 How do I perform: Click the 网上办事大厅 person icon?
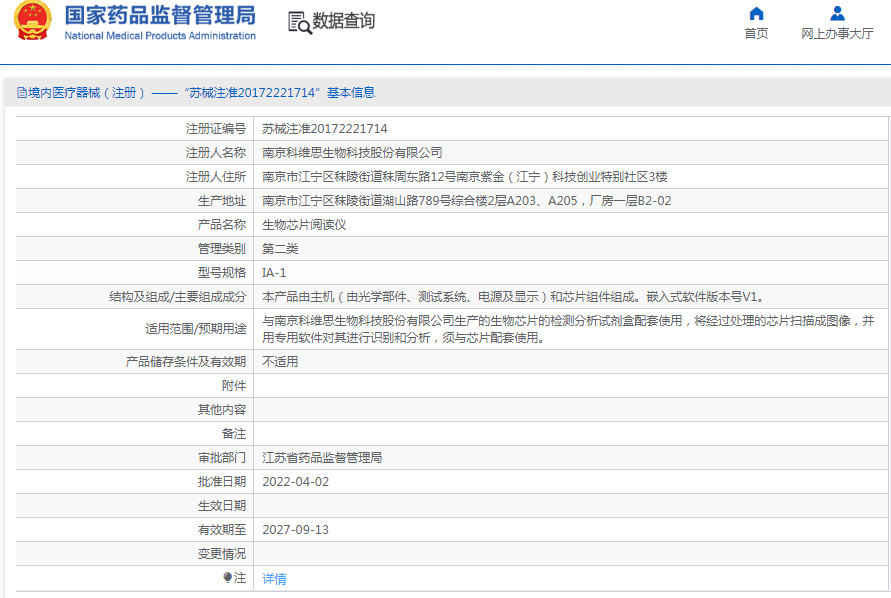pyautogui.click(x=836, y=12)
